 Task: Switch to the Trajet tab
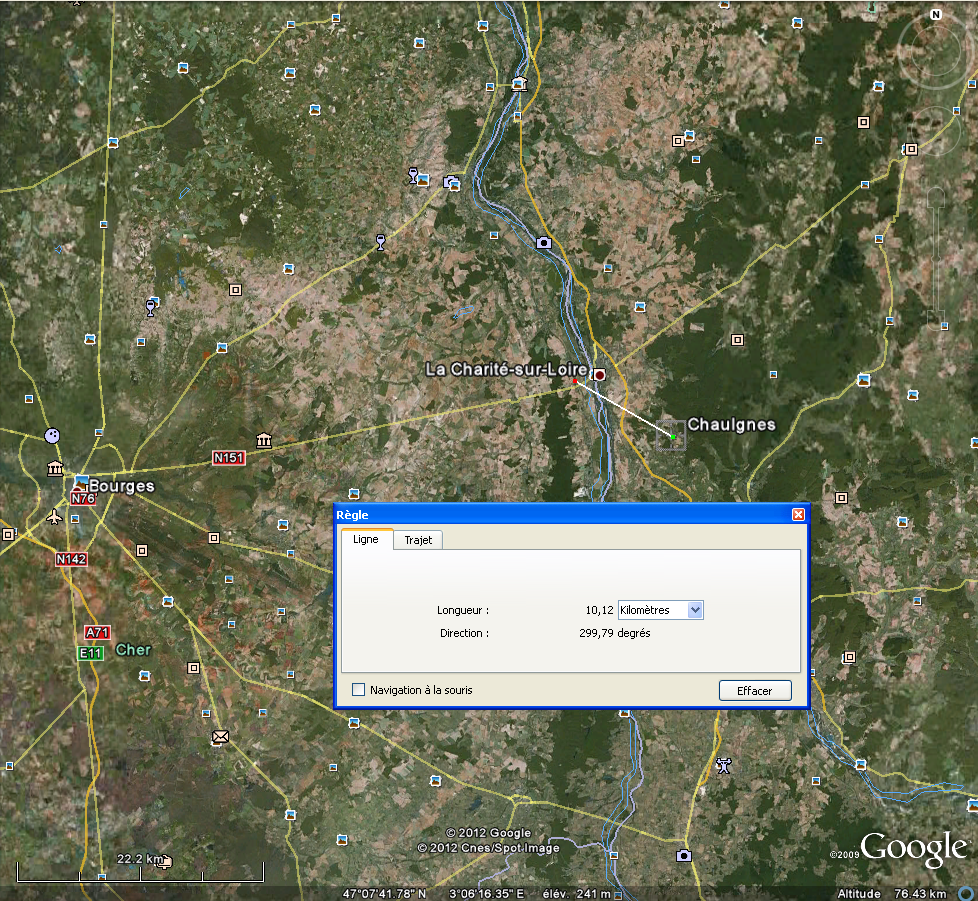pyautogui.click(x=418, y=540)
